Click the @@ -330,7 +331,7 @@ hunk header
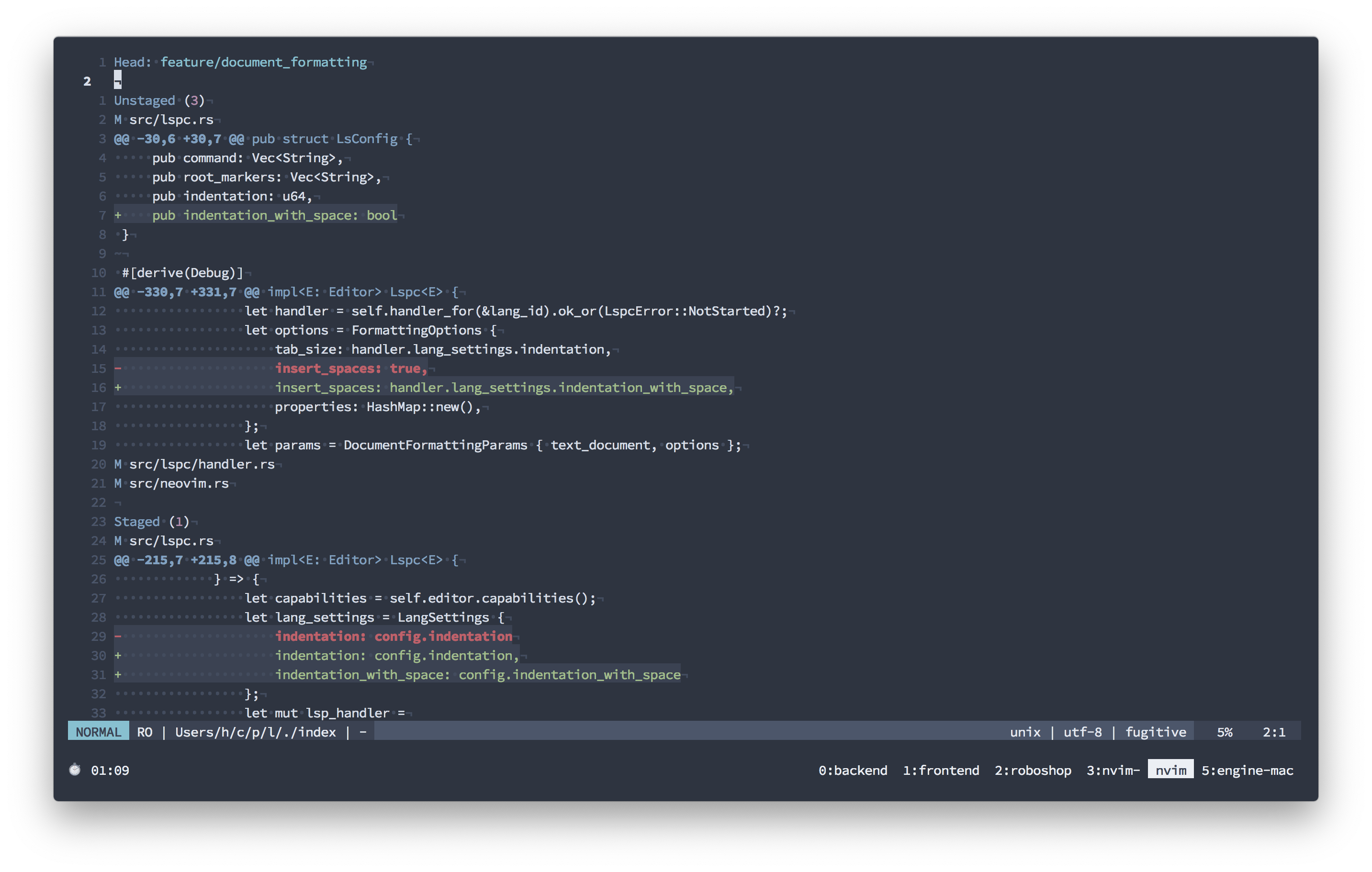 point(286,291)
